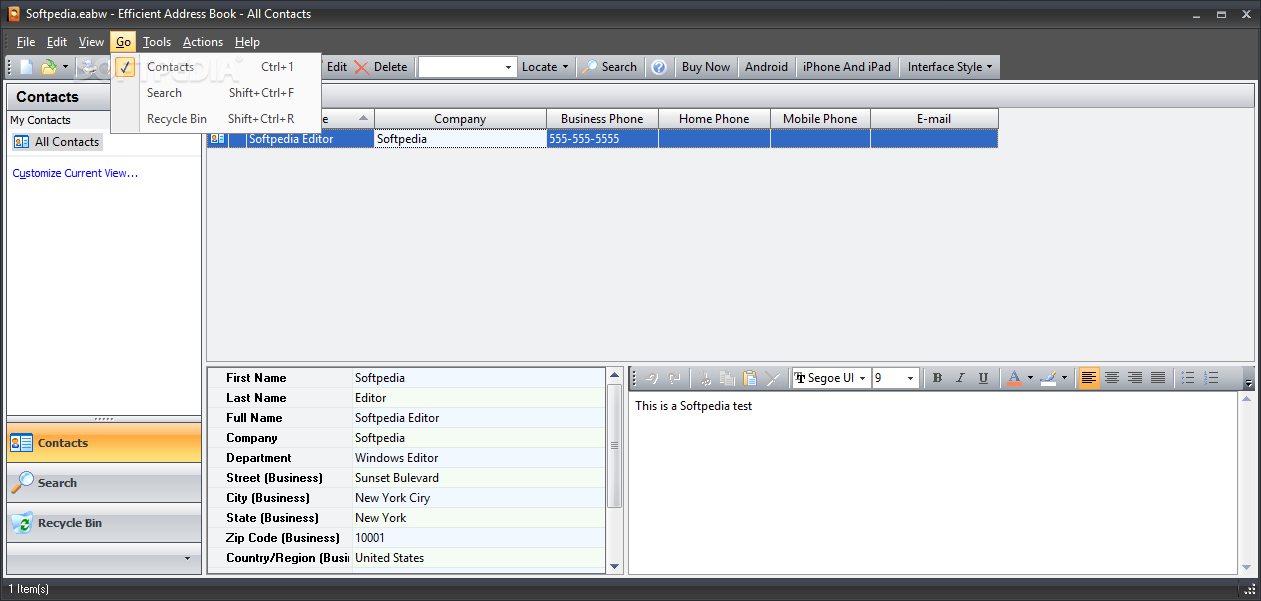Image resolution: width=1261 pixels, height=601 pixels.
Task: Click the Cut scissors icon
Action: pos(705,378)
